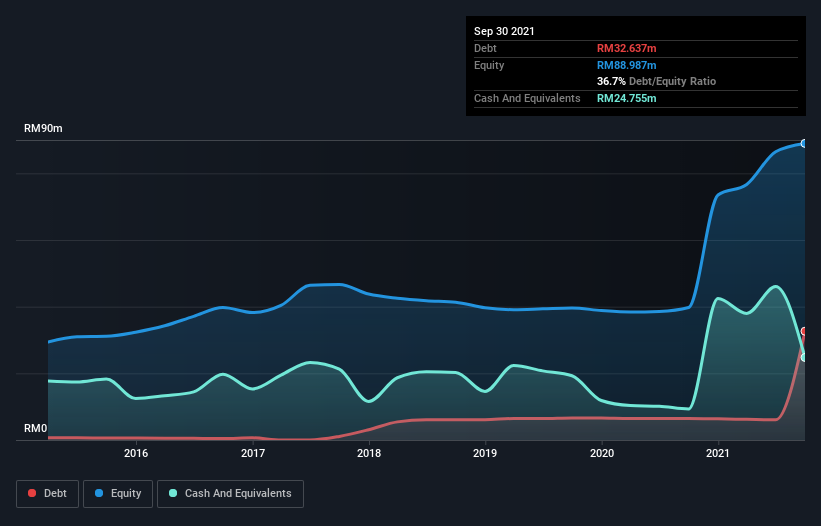Viewport: 821px width, 526px height.
Task: Click Cash And Equivalents label in tooltip
Action: (x=527, y=98)
